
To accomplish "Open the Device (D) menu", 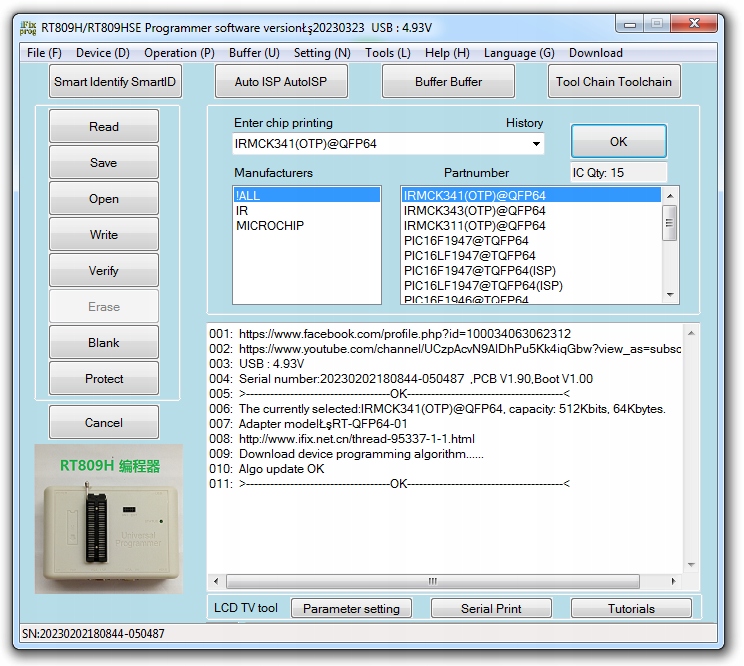I will pos(102,53).
